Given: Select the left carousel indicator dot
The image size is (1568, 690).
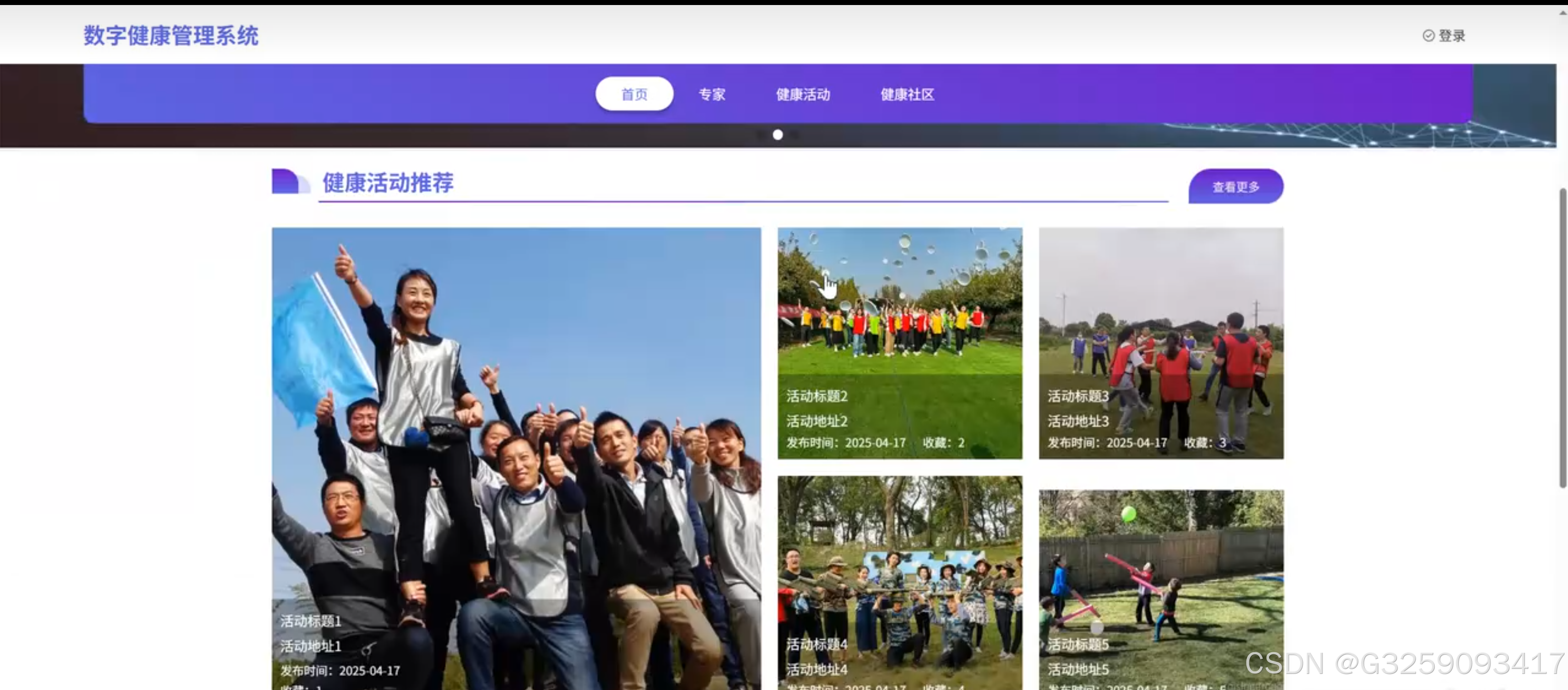Looking at the screenshot, I should click(760, 134).
